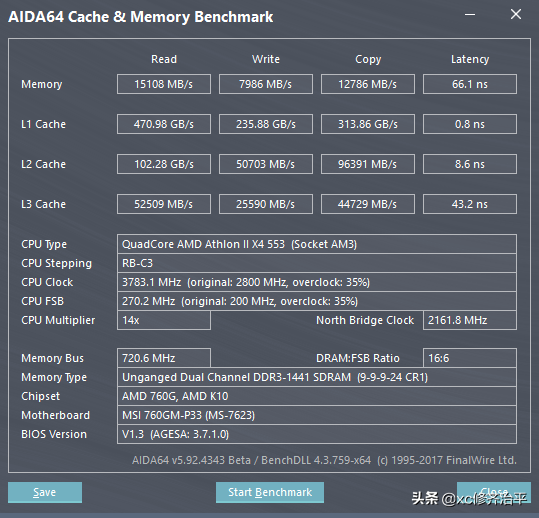This screenshot has width=539, height=518.
Task: Select L2 Cache Read 102.28 GB/s
Action: [164, 164]
